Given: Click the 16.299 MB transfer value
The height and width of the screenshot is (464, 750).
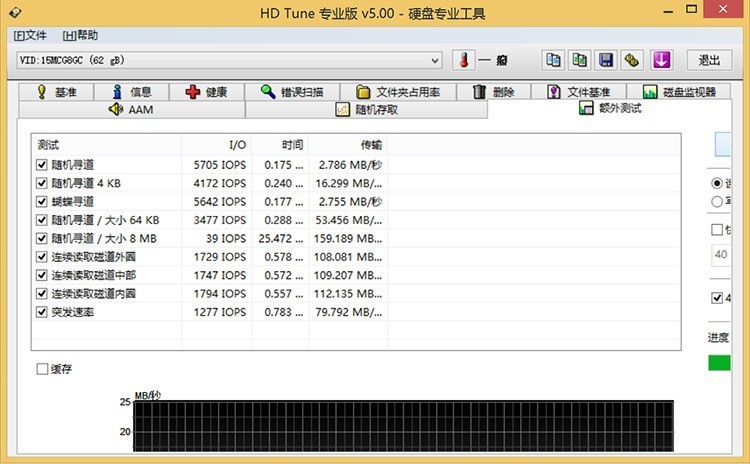Looking at the screenshot, I should (x=349, y=183).
